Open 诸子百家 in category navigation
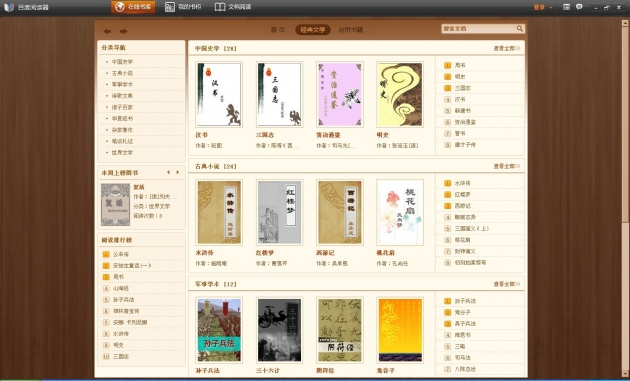 [x=122, y=107]
